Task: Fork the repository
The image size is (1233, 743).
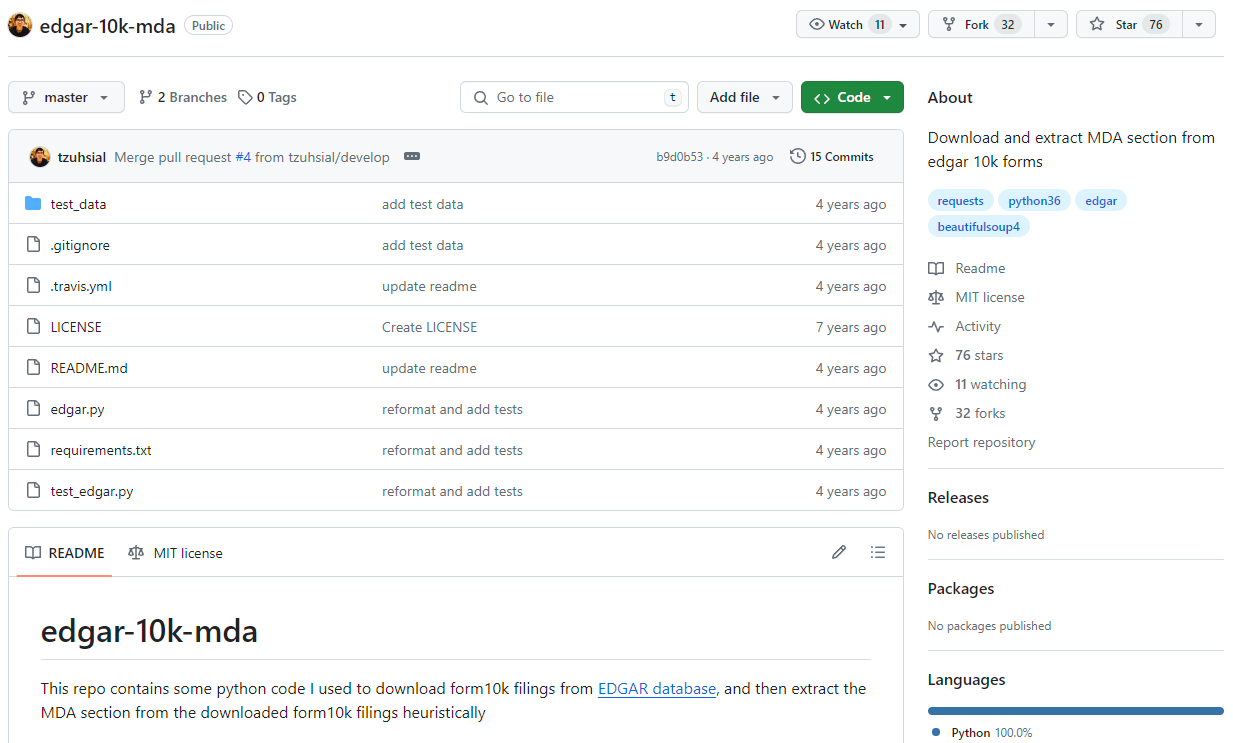Action: click(981, 25)
